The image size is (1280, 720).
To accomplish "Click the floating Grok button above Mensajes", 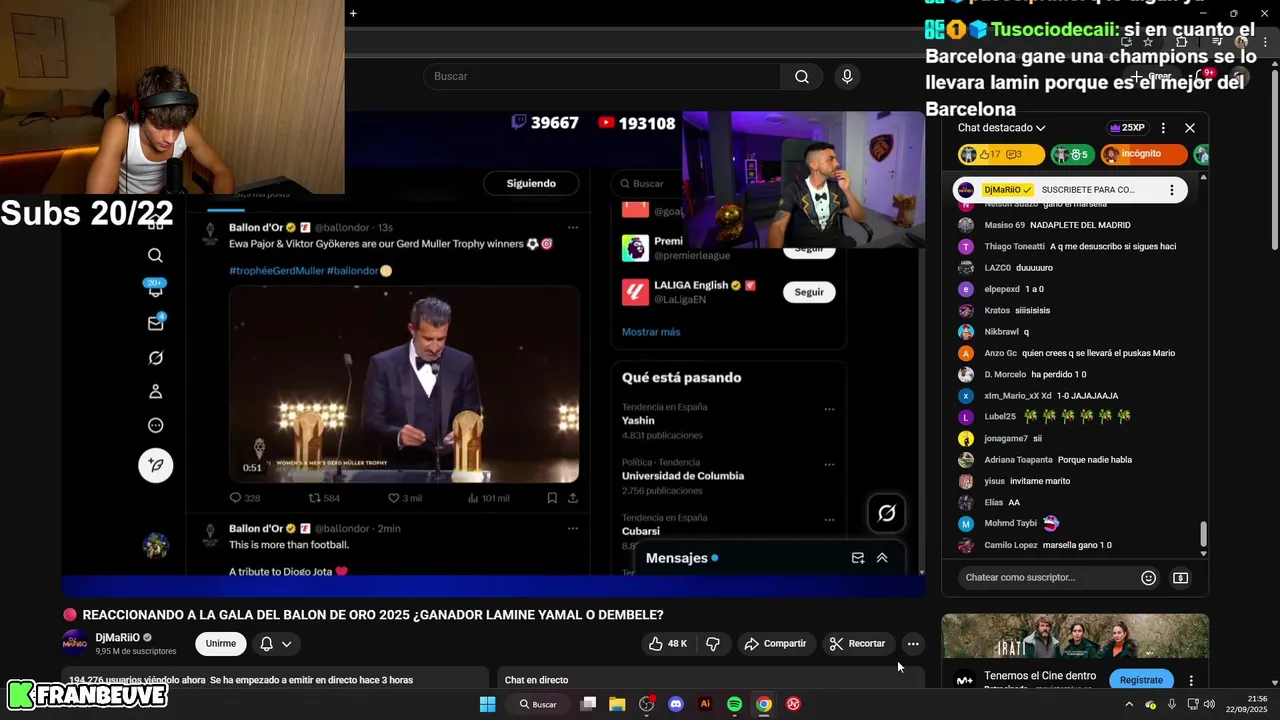I will (887, 513).
